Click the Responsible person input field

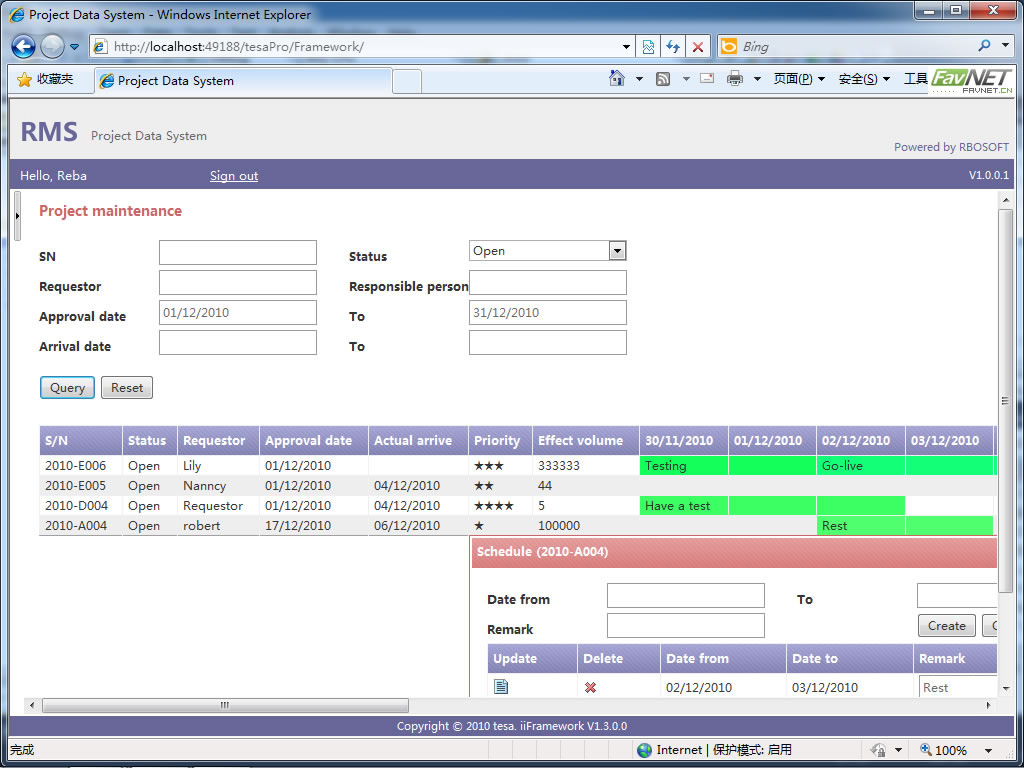tap(547, 283)
